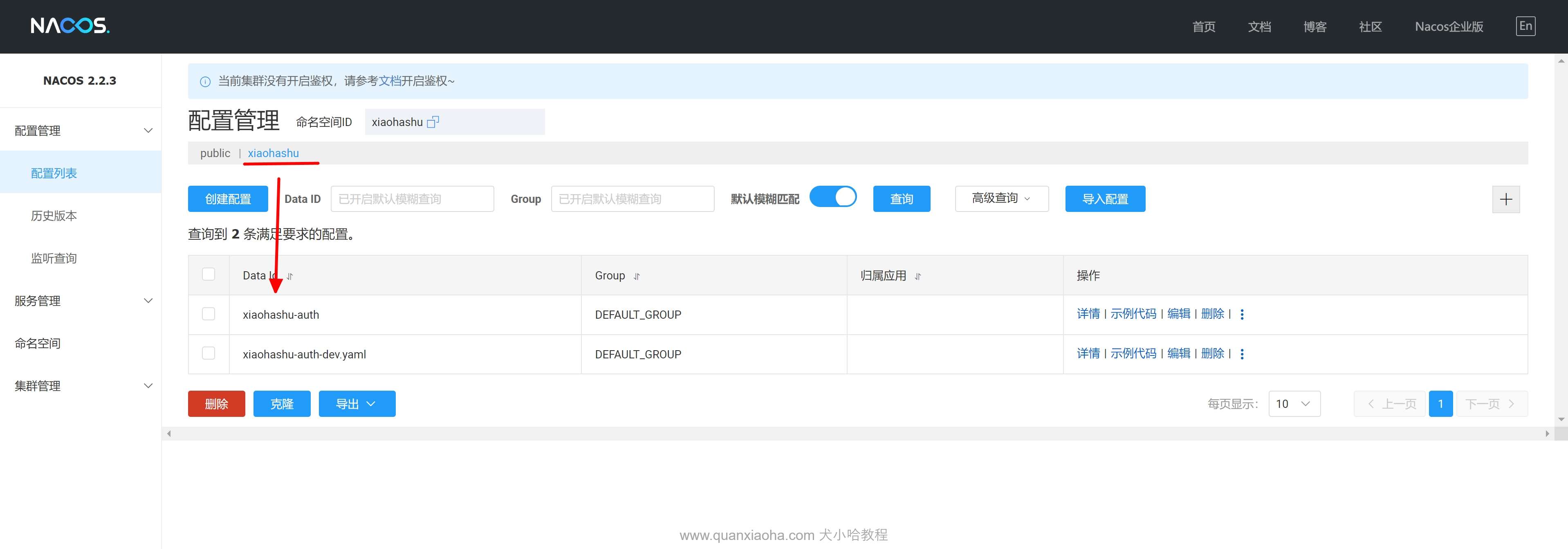Toggle the 默认模糊匹配 switch off
1568x549 pixels.
click(x=833, y=198)
